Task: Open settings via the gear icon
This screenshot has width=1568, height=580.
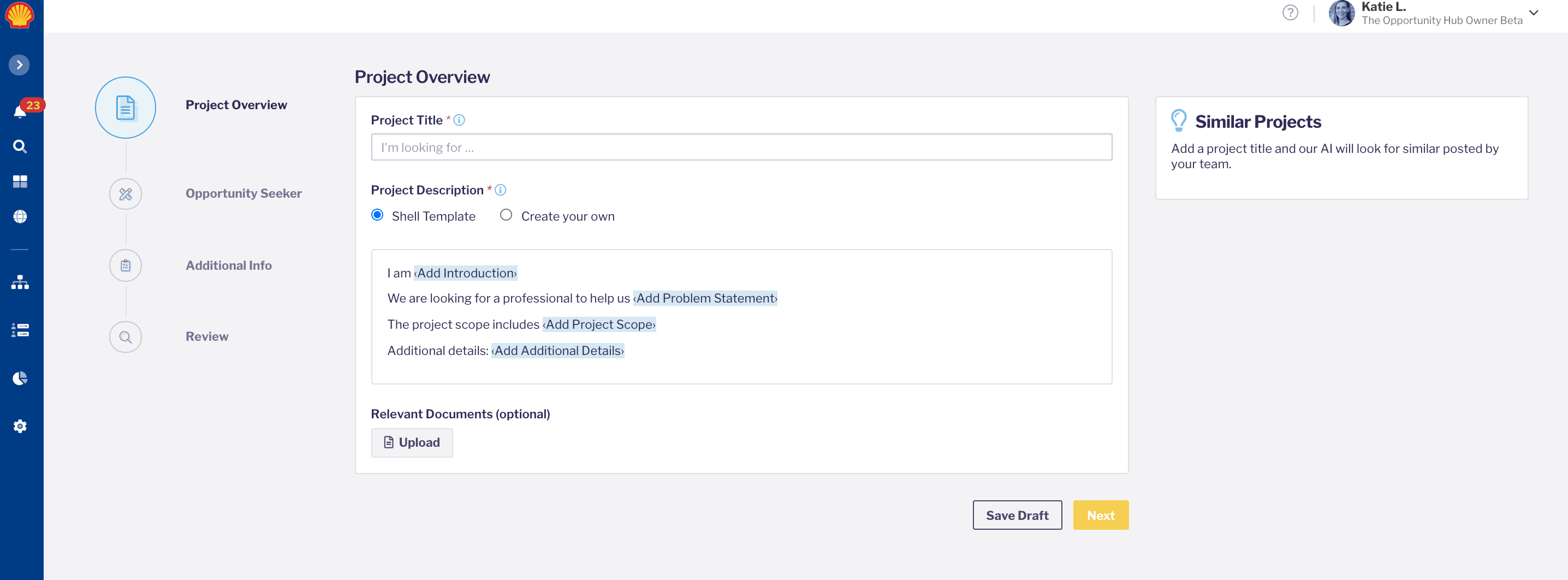Action: click(20, 426)
